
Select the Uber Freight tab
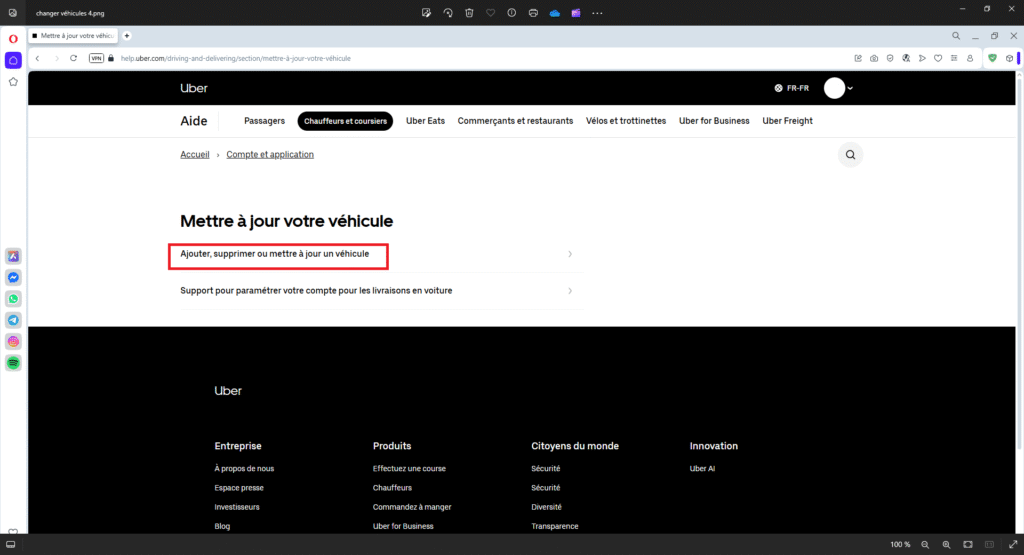point(788,121)
